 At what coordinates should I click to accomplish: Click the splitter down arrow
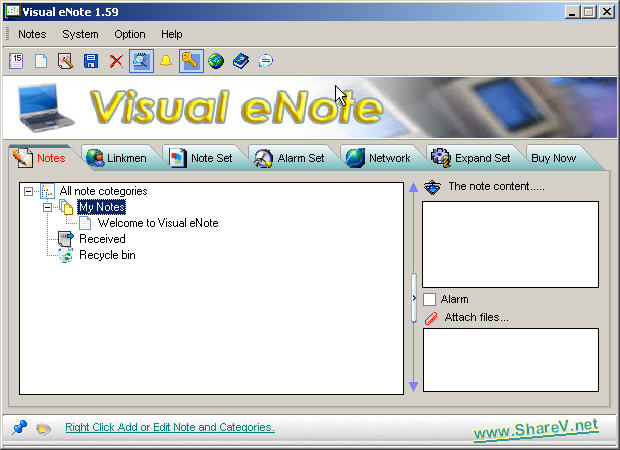(414, 387)
